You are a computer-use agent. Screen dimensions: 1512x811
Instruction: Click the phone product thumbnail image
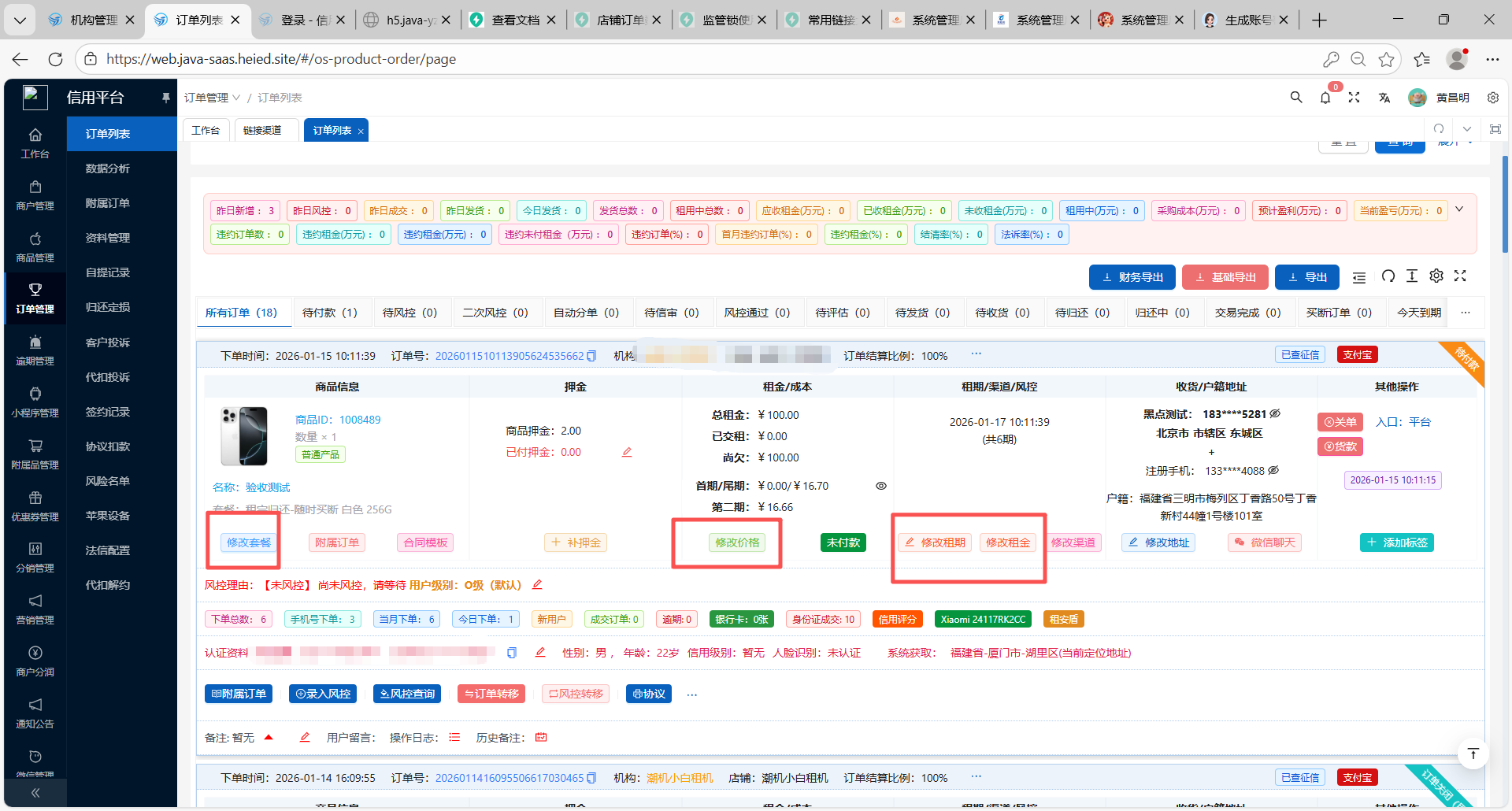tap(245, 436)
